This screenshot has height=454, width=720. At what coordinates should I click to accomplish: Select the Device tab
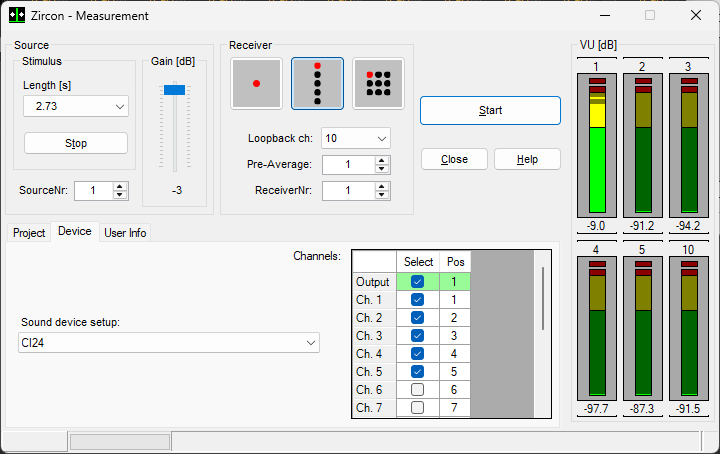(74, 231)
